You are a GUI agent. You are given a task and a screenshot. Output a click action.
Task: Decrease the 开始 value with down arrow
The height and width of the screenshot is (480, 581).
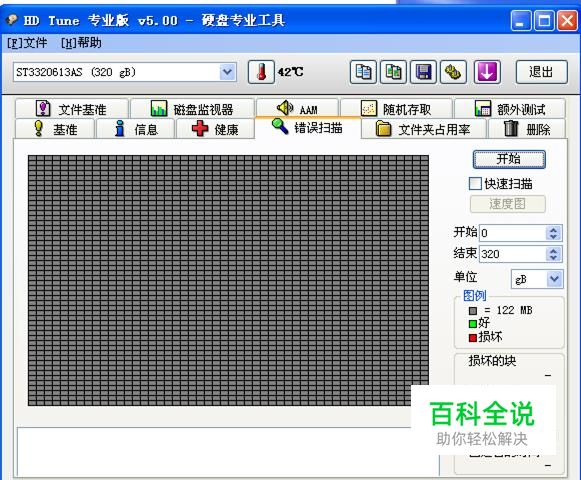(x=554, y=237)
